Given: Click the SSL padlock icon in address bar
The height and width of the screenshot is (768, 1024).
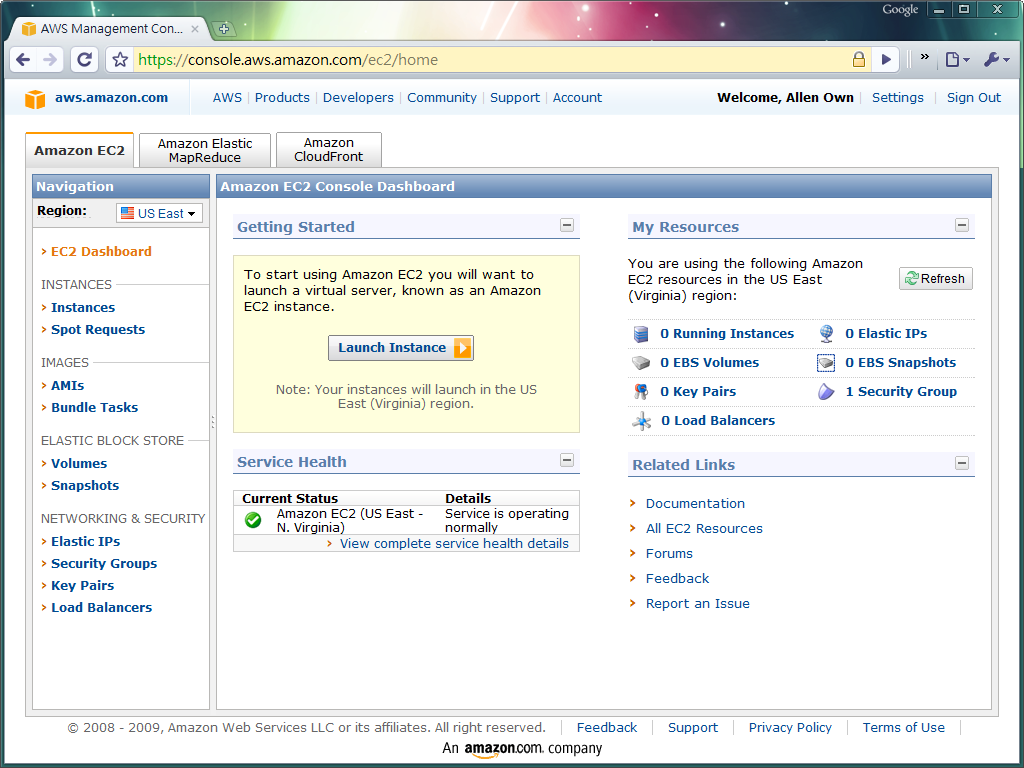Looking at the screenshot, I should pyautogui.click(x=859, y=59).
